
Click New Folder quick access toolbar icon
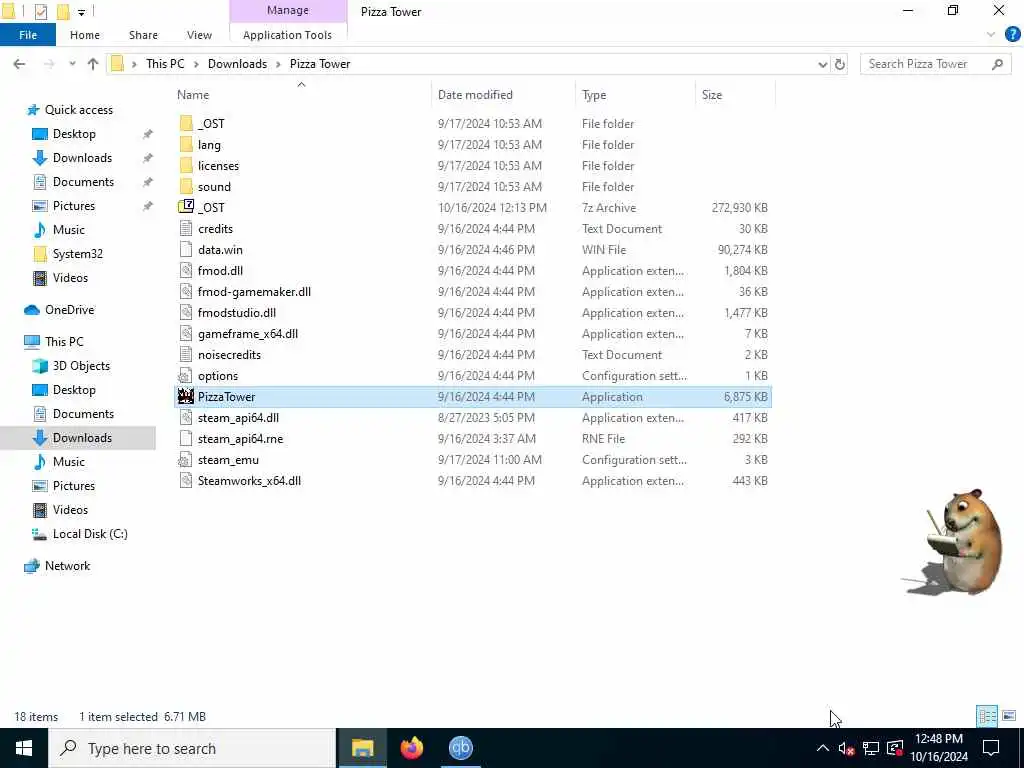(x=63, y=11)
